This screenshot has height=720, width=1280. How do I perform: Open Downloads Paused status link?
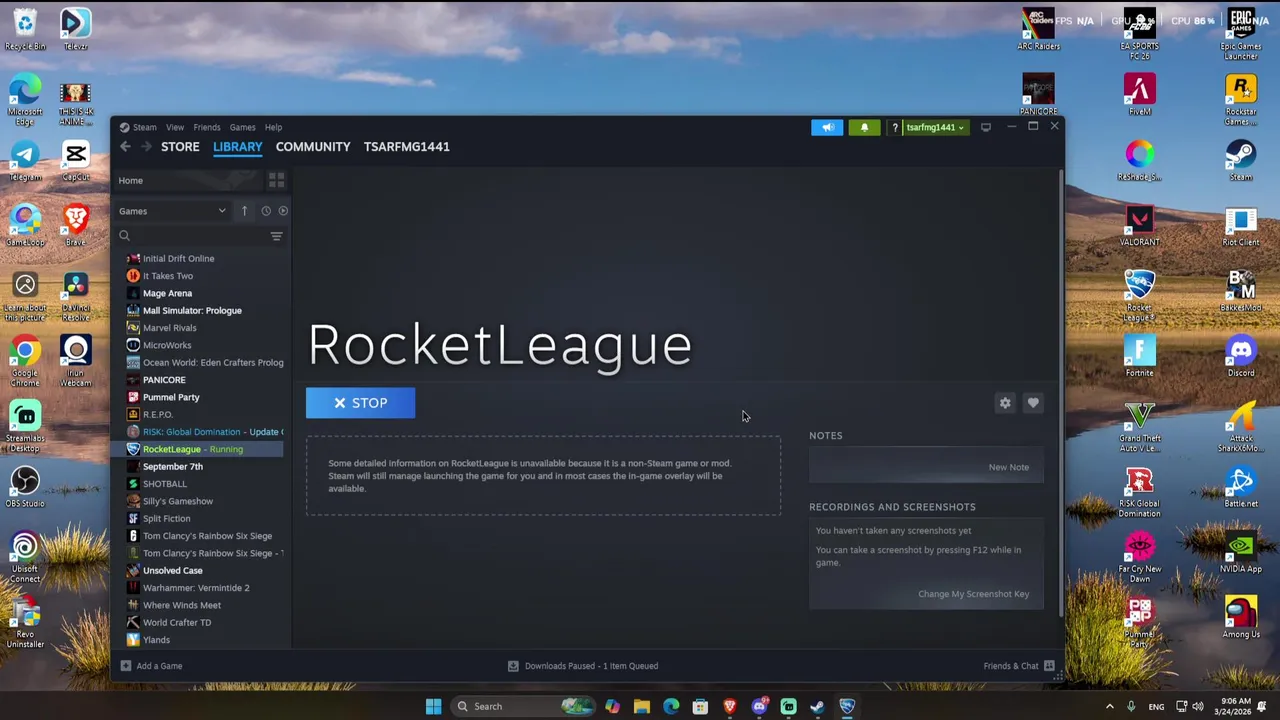point(591,666)
